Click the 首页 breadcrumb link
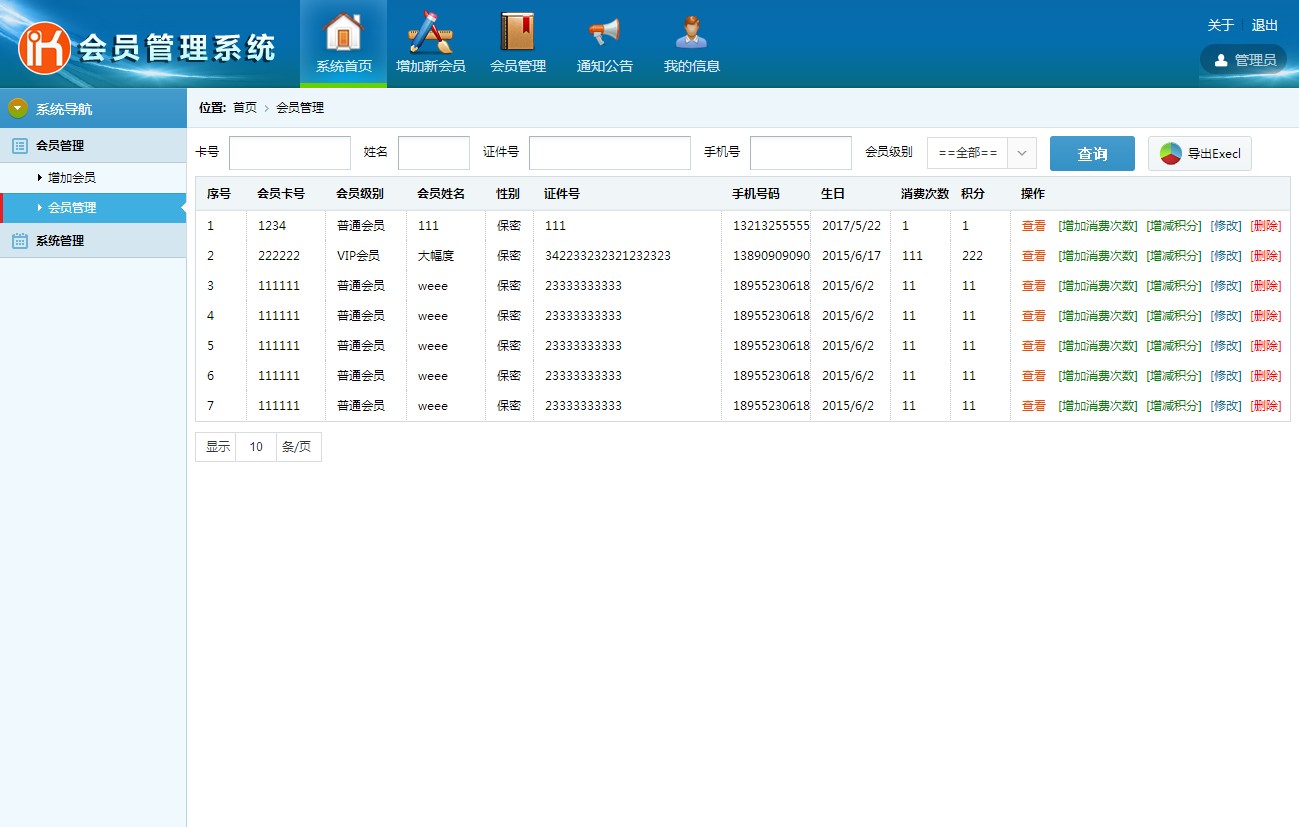Viewport: 1299px width, 827px height. click(x=245, y=108)
